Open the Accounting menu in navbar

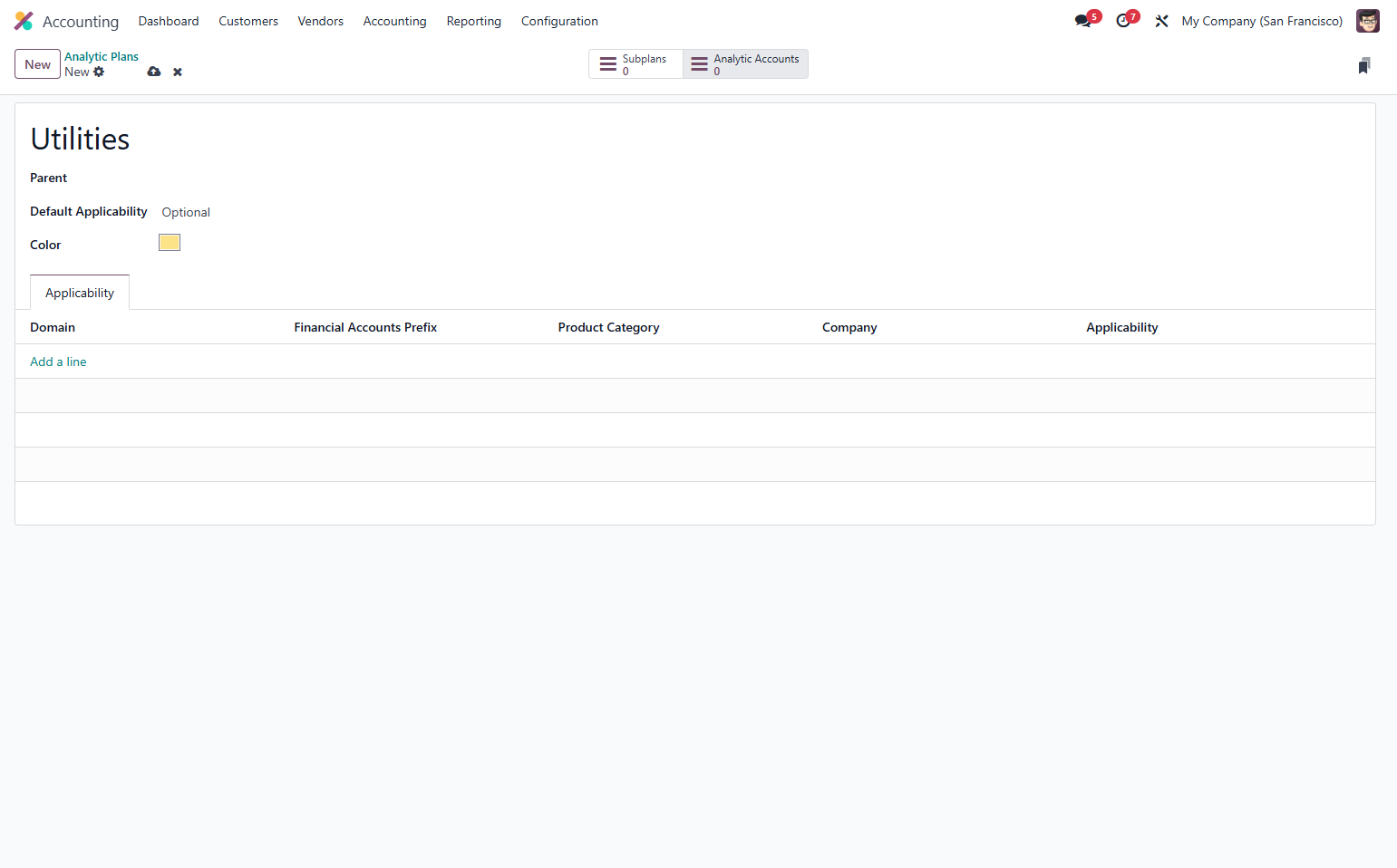click(394, 21)
